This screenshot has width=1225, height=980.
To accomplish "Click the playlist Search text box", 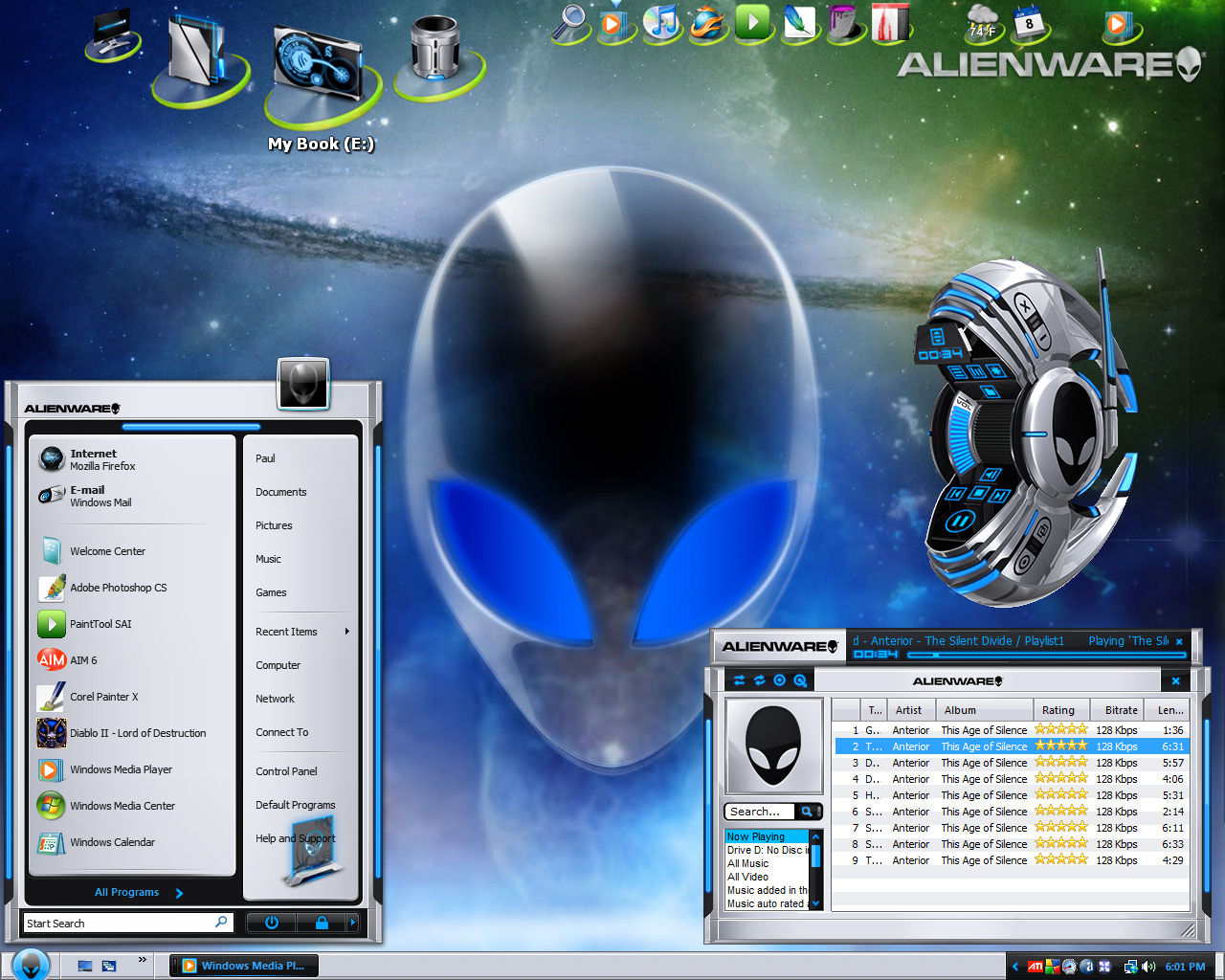I will tap(760, 812).
